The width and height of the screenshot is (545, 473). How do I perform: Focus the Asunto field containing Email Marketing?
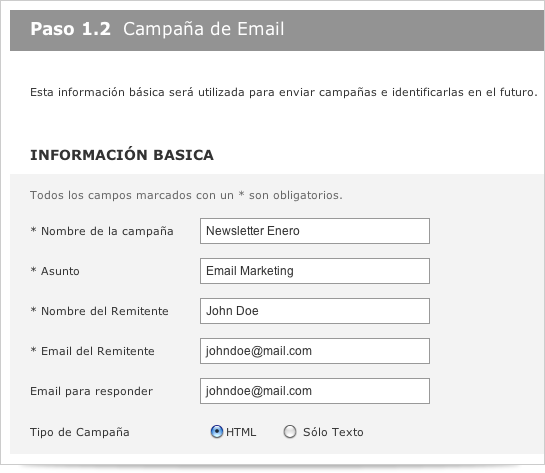(315, 271)
